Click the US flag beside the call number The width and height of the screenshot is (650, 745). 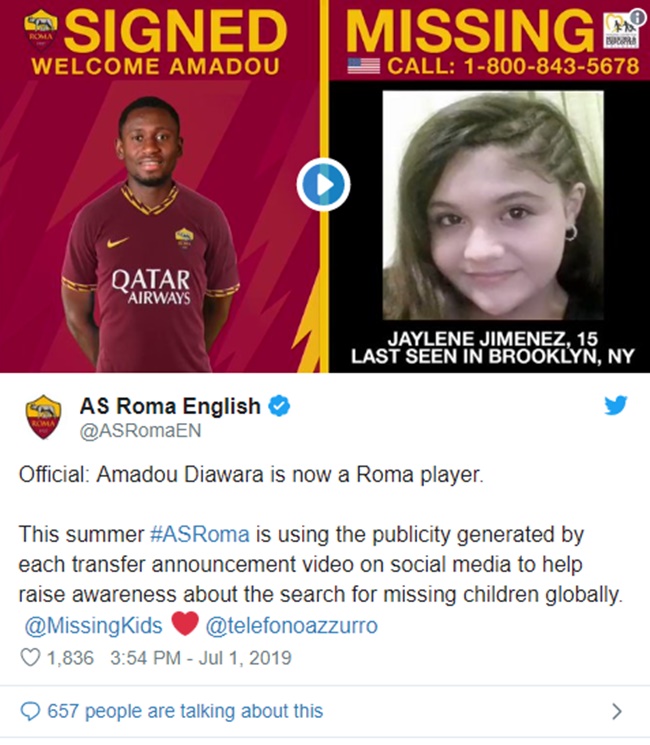(x=363, y=66)
